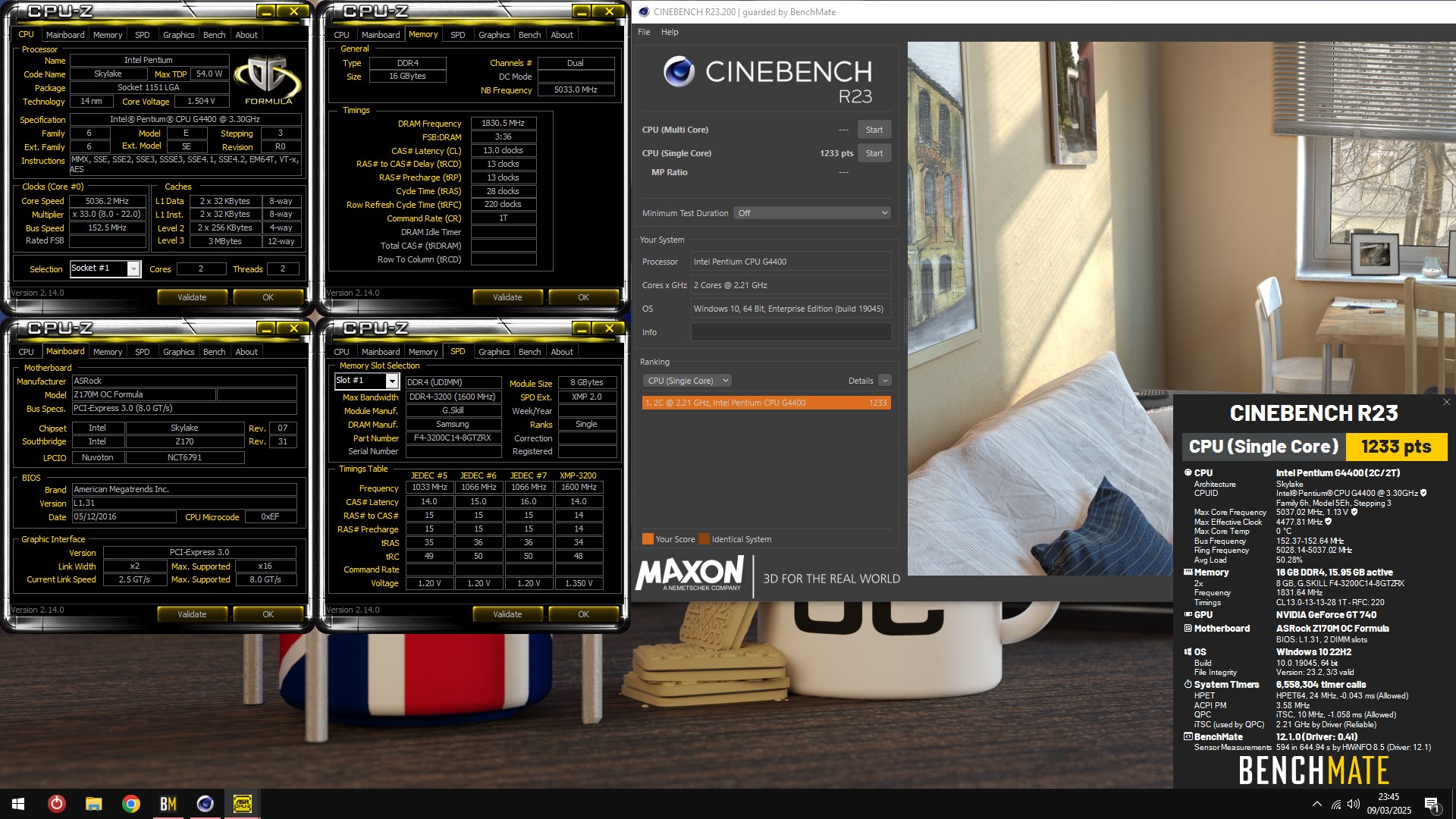Screen dimensions: 1456x819
Task: Click the Motherboard section icon in BenchMate overlay
Action: (x=1188, y=628)
